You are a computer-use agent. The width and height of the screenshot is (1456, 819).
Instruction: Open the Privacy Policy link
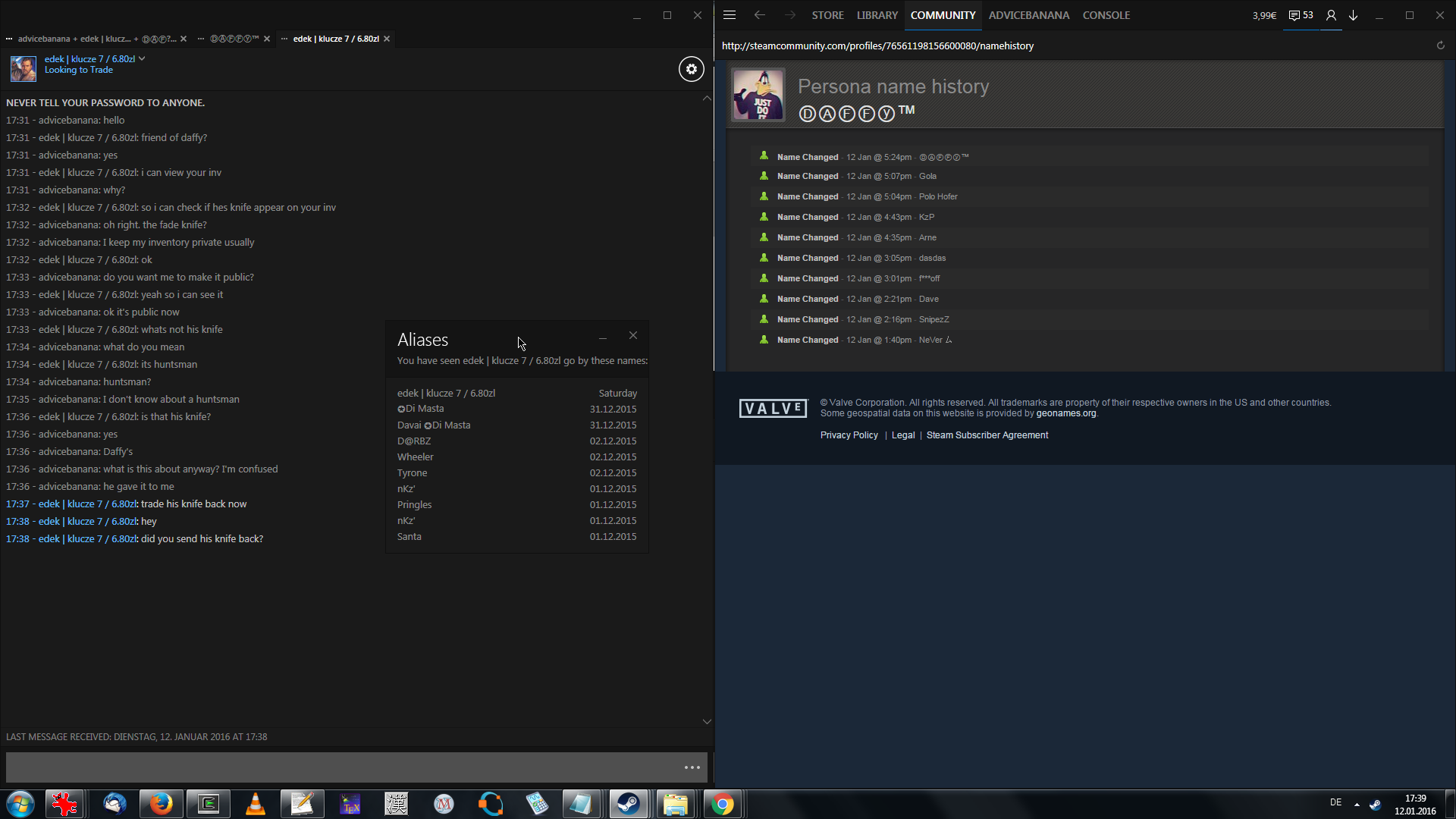[x=849, y=435]
